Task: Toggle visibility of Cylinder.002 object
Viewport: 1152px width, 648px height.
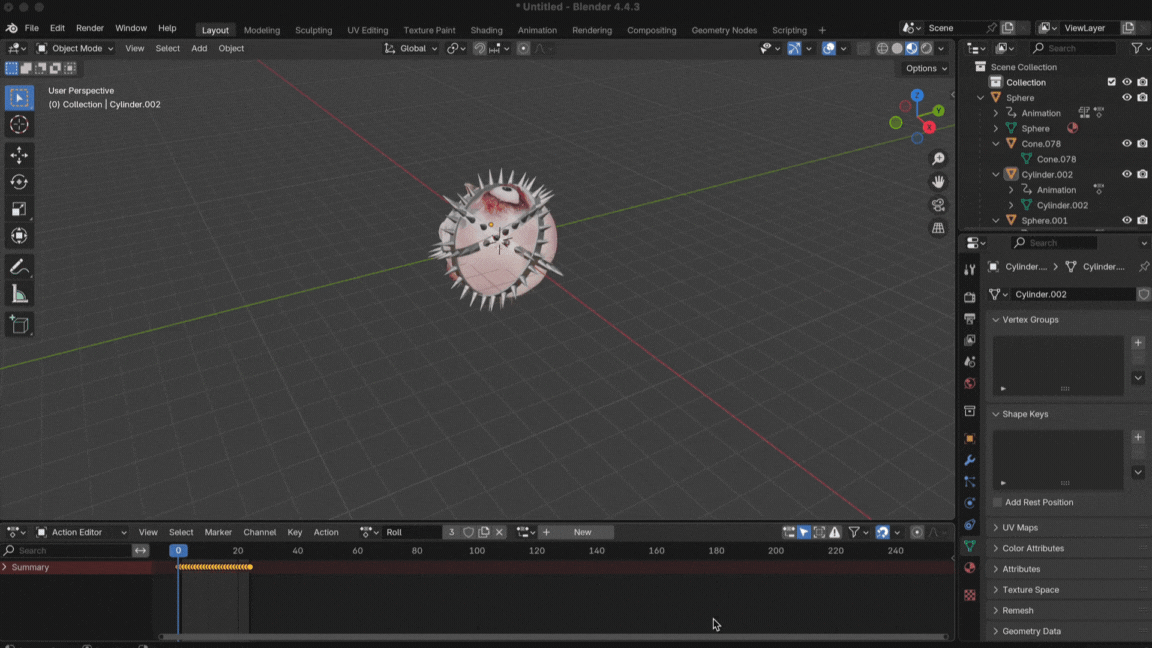Action: [1126, 174]
